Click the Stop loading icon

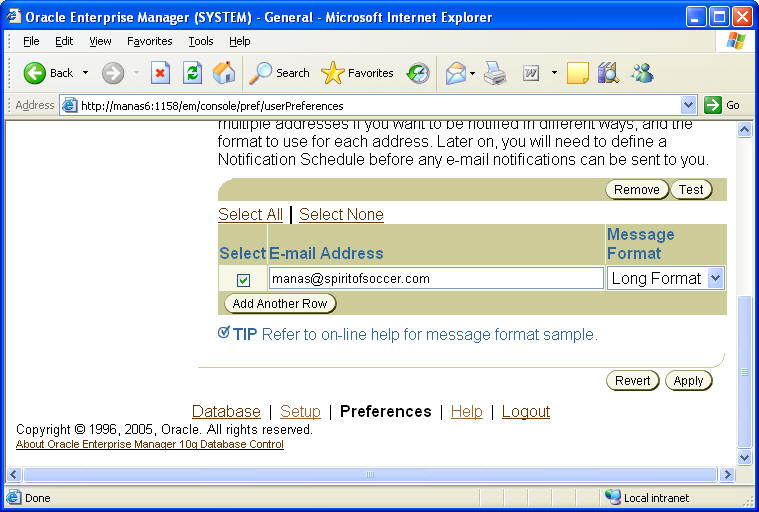click(x=160, y=73)
